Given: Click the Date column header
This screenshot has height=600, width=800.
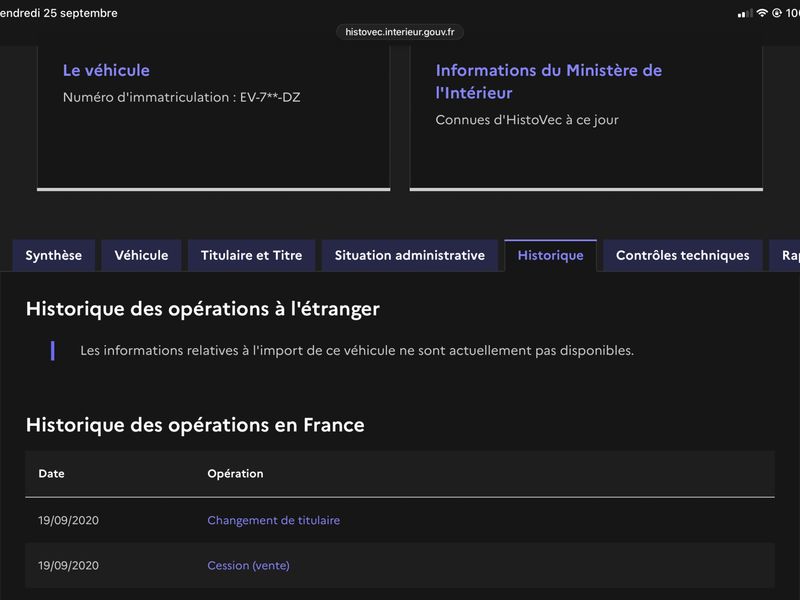Looking at the screenshot, I should (x=52, y=473).
